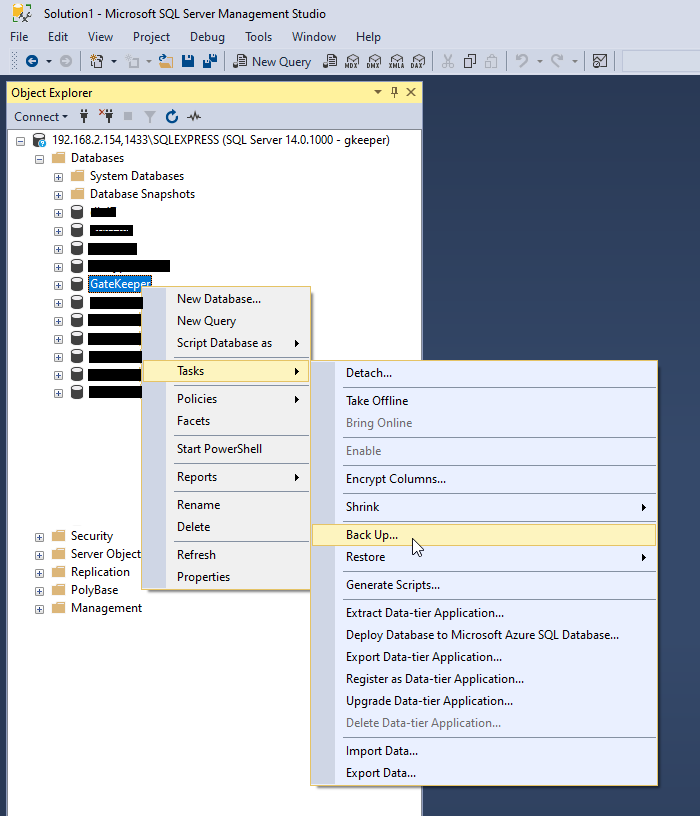This screenshot has width=700, height=816.
Task: Click the New Project icon in toolbar
Action: (97, 61)
